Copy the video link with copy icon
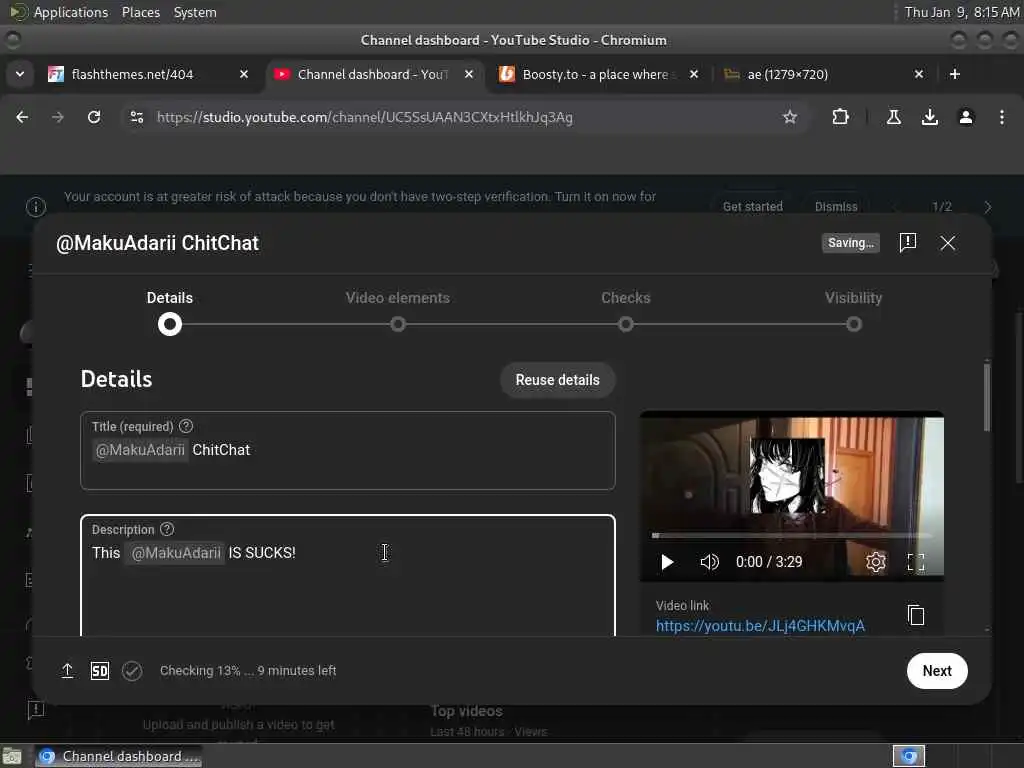Image resolution: width=1024 pixels, height=768 pixels. 916,615
